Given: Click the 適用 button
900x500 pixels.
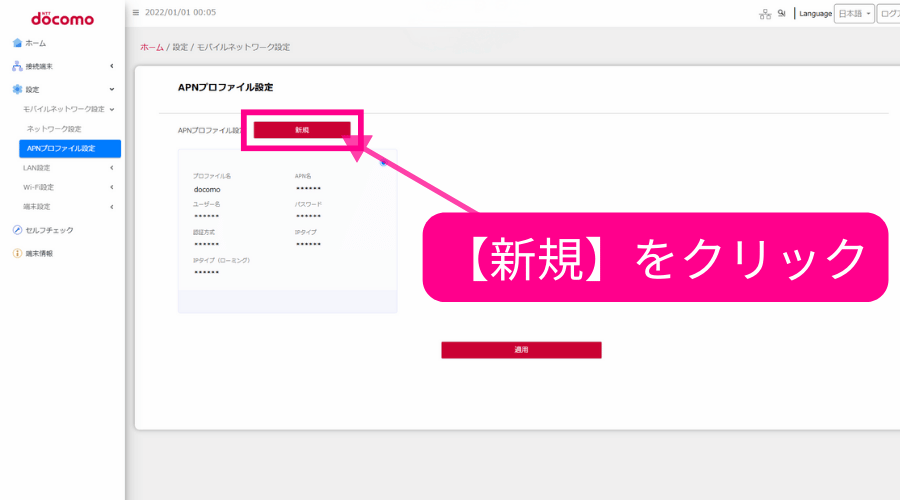Looking at the screenshot, I should tap(521, 350).
